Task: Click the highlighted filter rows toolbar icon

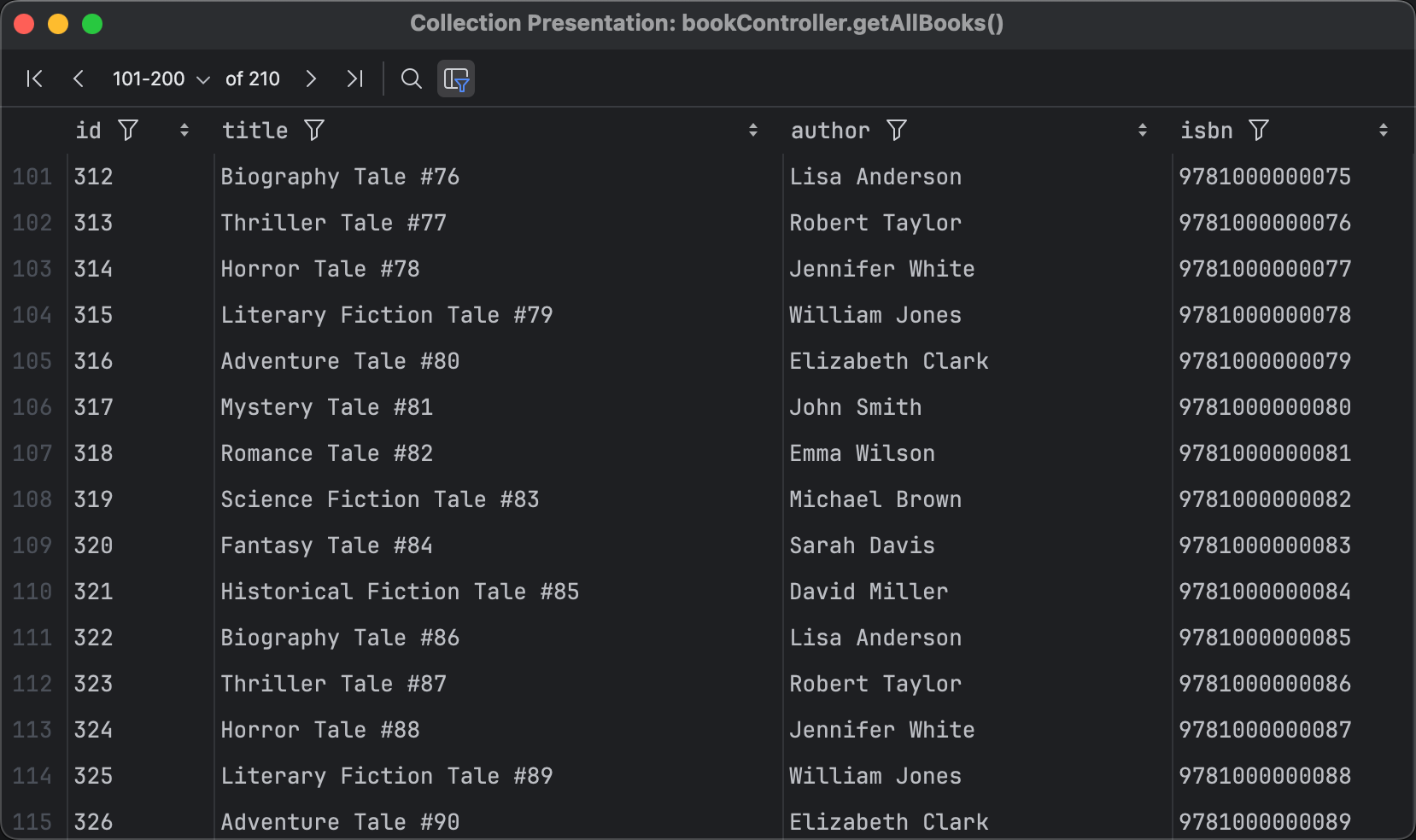Action: 456,79
